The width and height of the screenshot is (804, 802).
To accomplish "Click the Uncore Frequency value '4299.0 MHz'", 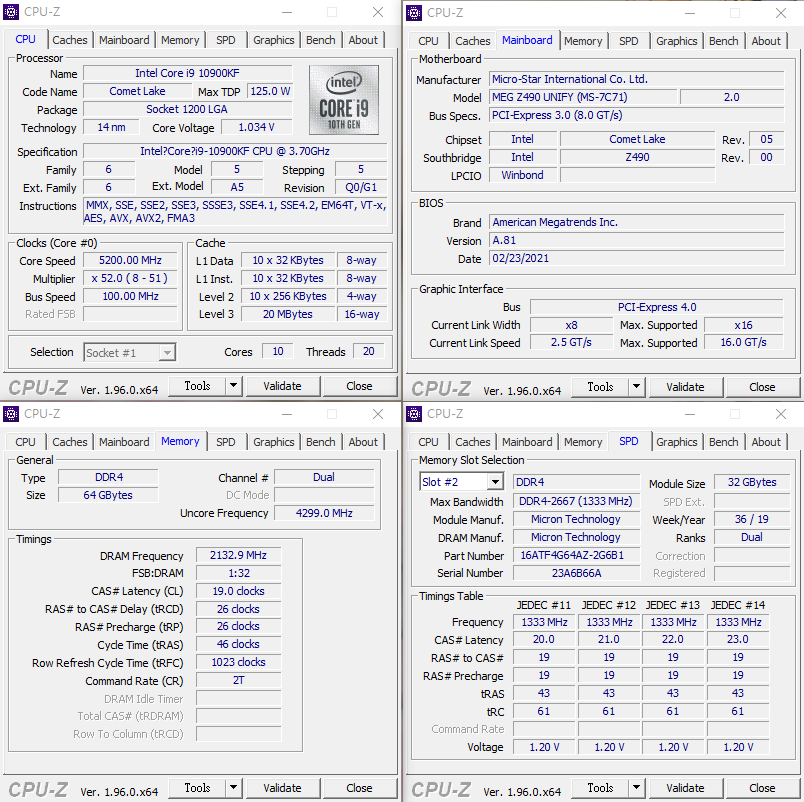I will [x=324, y=513].
